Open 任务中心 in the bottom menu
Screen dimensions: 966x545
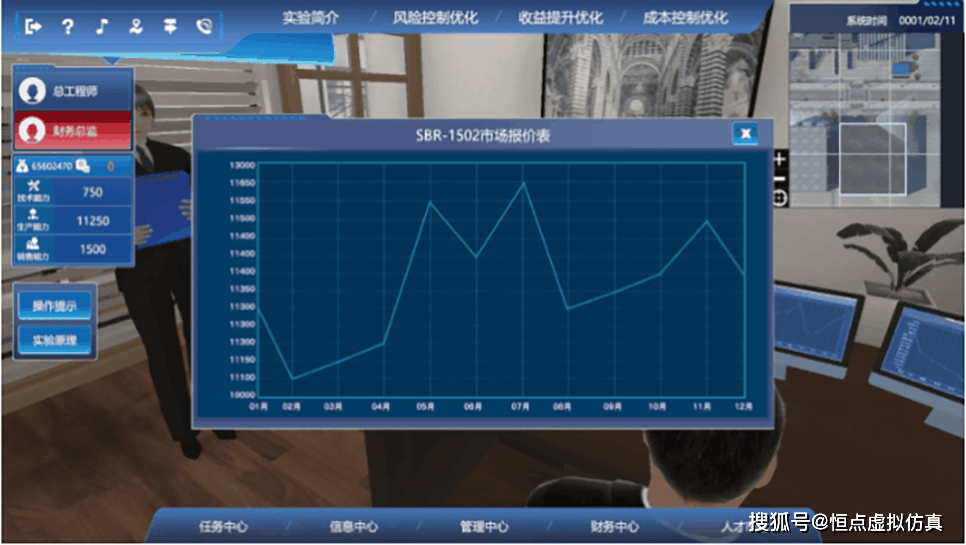point(223,527)
